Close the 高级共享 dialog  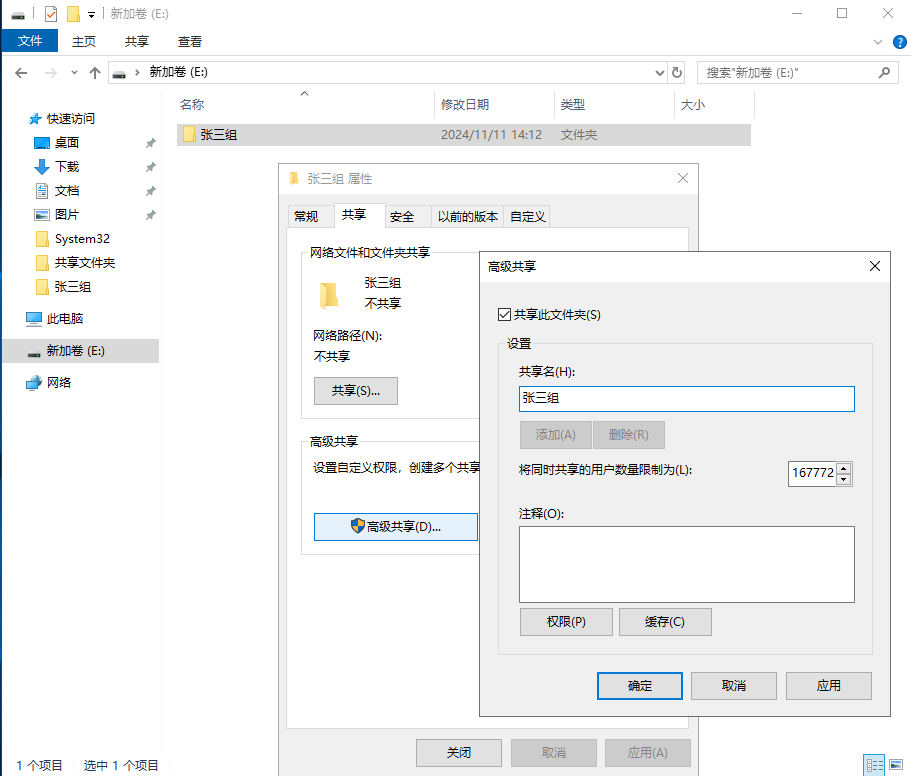click(874, 267)
